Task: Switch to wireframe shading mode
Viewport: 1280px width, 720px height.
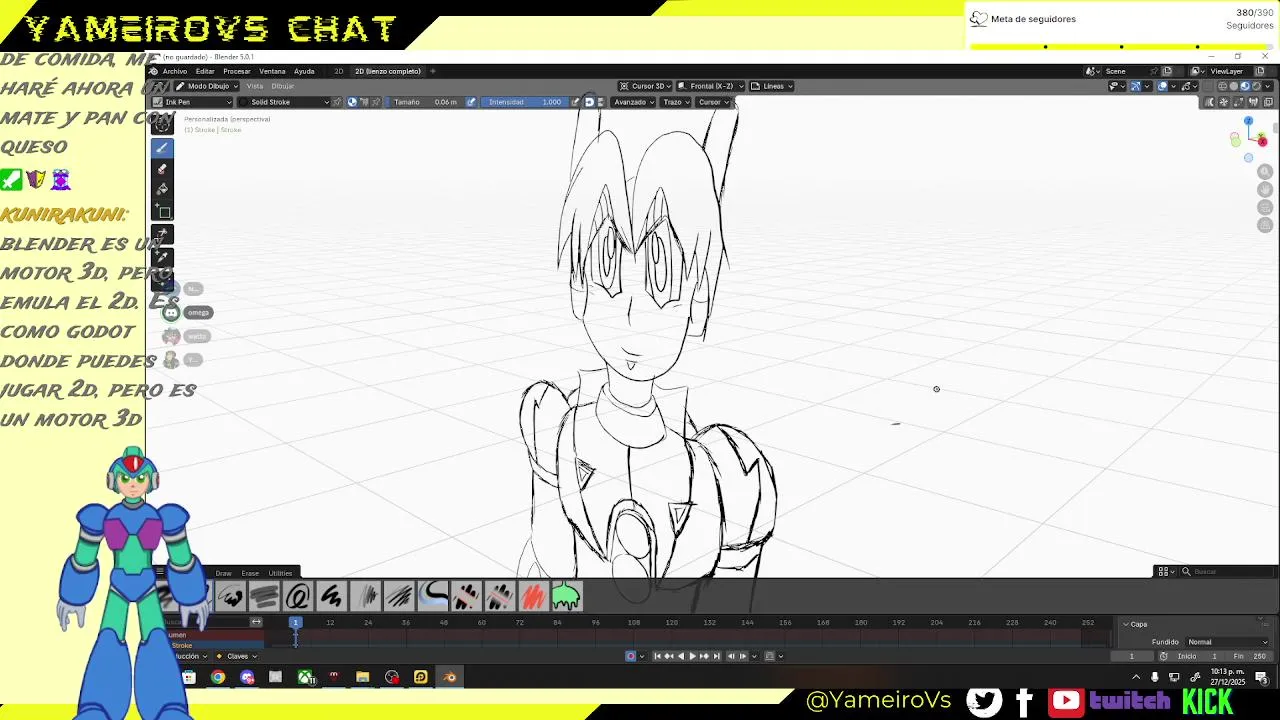Action: [x=1223, y=86]
